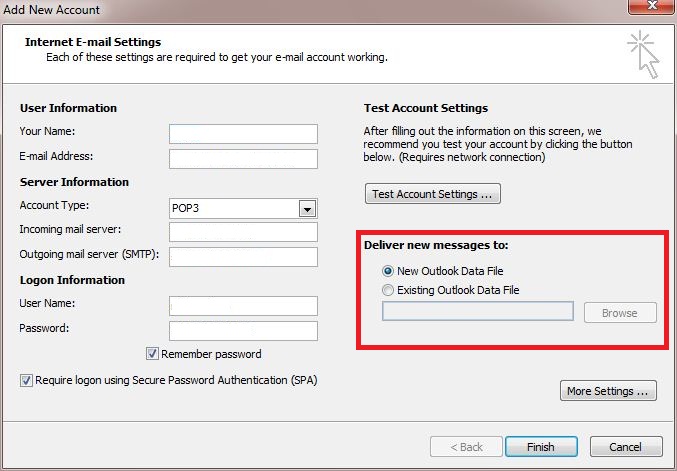Select Existing Outlook Data File option
Viewport: 677px width, 471px height.
coord(388,290)
